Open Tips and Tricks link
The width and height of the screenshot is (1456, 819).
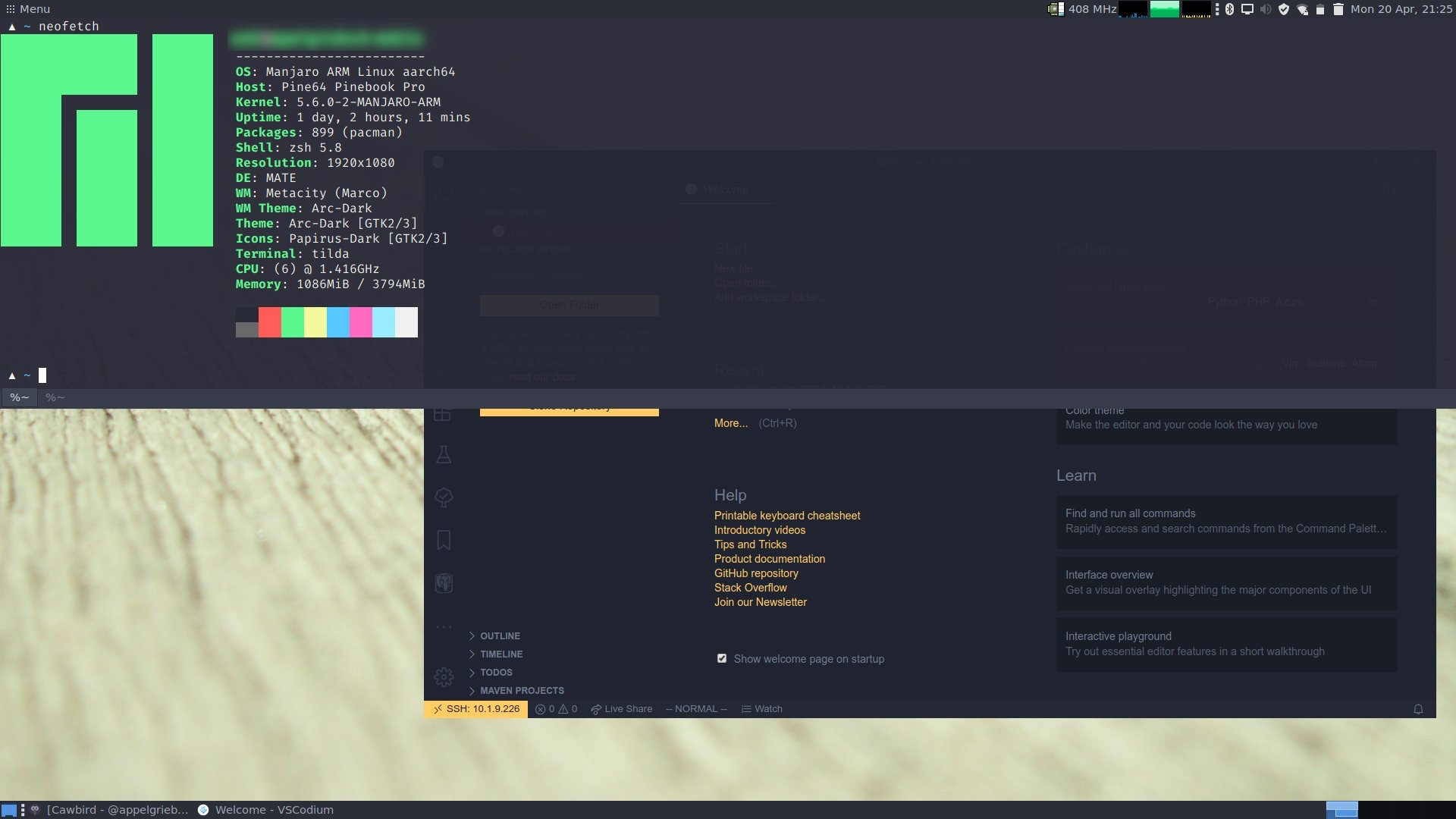751,544
